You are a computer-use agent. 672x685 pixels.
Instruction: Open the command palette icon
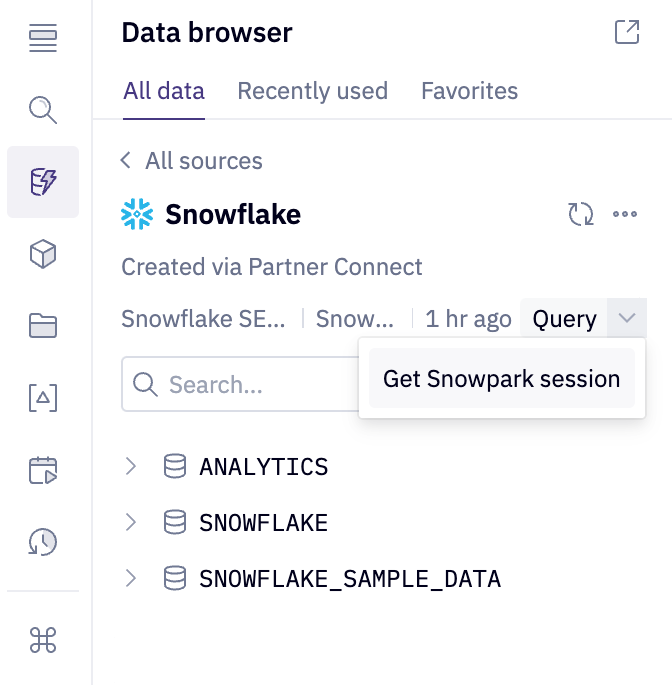click(x=43, y=641)
